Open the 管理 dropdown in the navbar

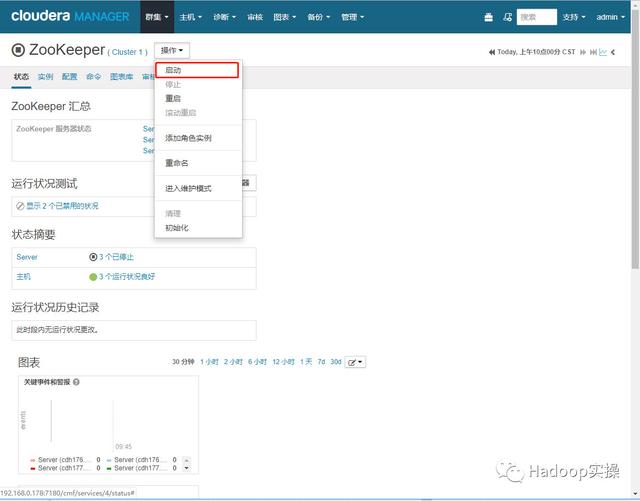(352, 17)
